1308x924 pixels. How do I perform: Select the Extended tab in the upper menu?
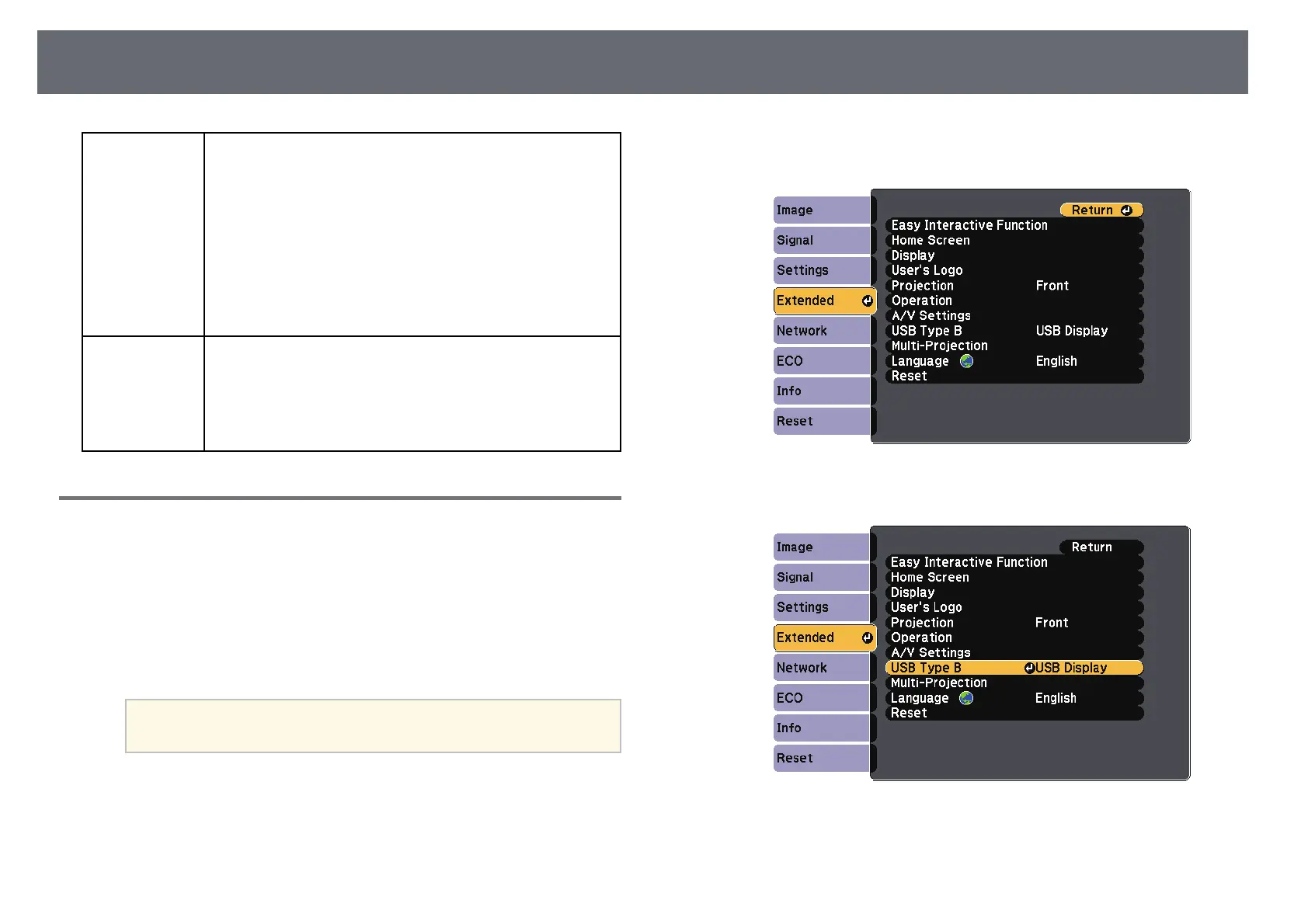[x=825, y=300]
